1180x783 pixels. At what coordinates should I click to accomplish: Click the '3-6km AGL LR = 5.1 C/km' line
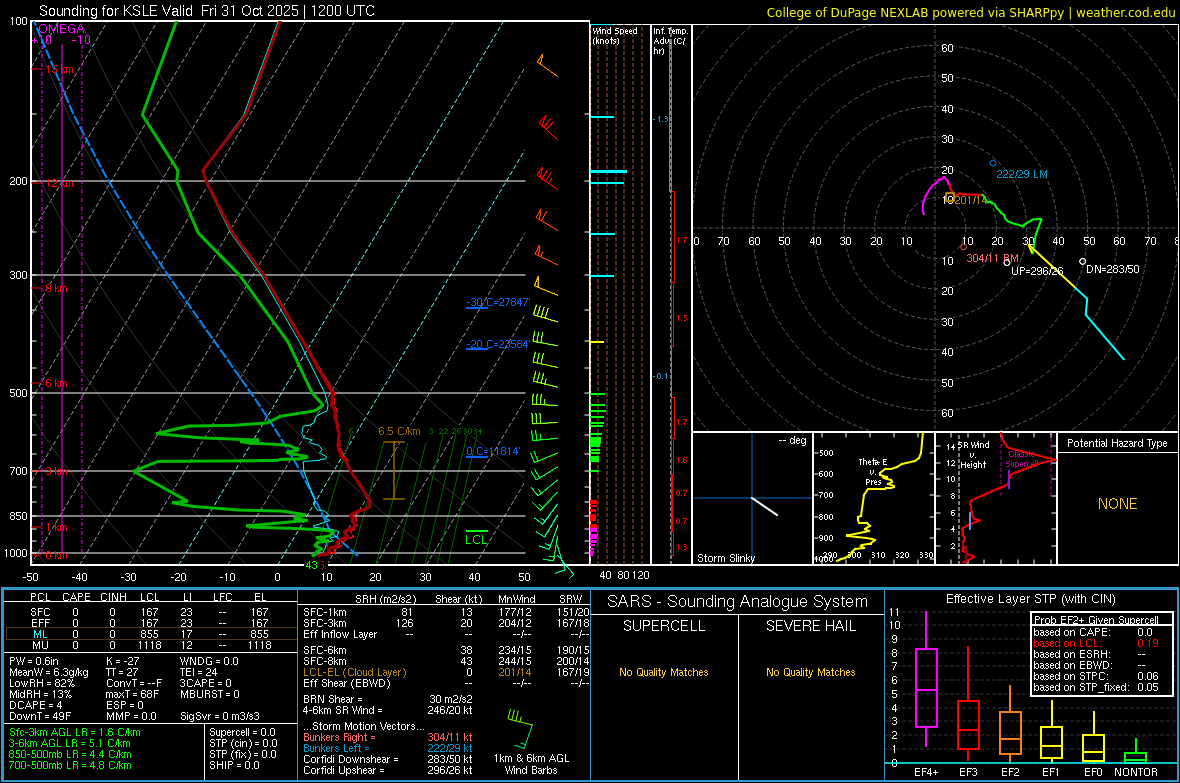point(71,743)
